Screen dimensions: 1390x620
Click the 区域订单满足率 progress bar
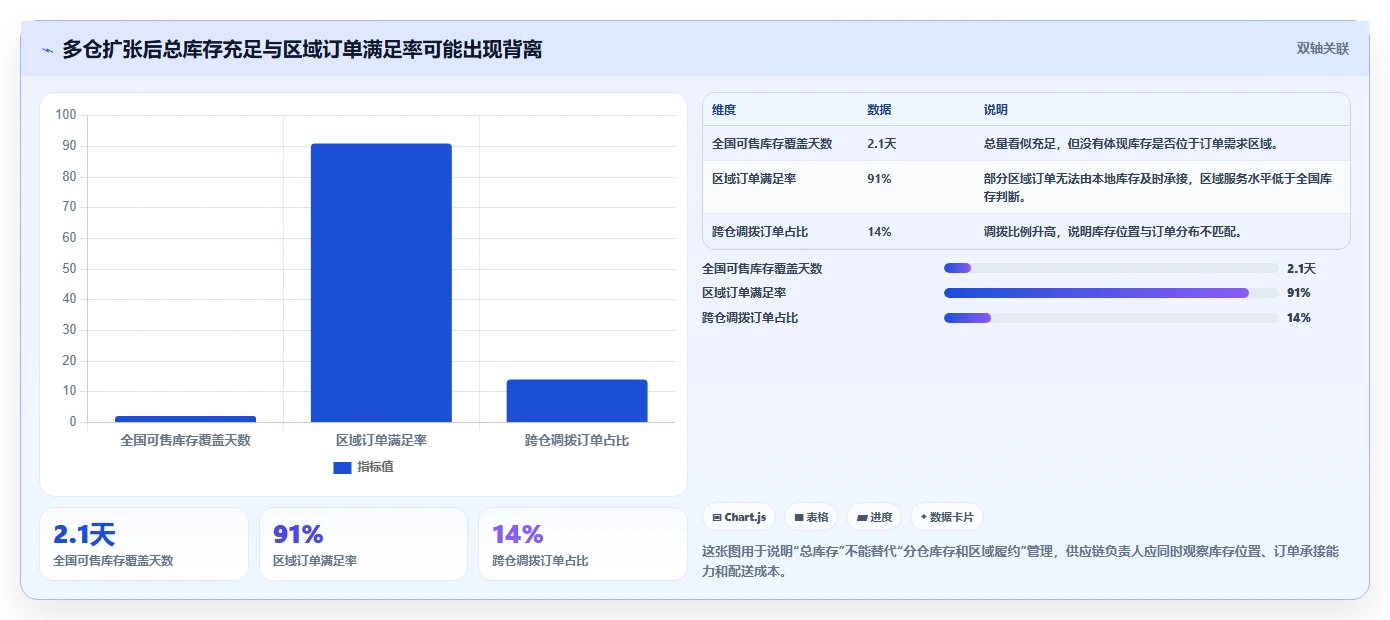pos(1111,293)
